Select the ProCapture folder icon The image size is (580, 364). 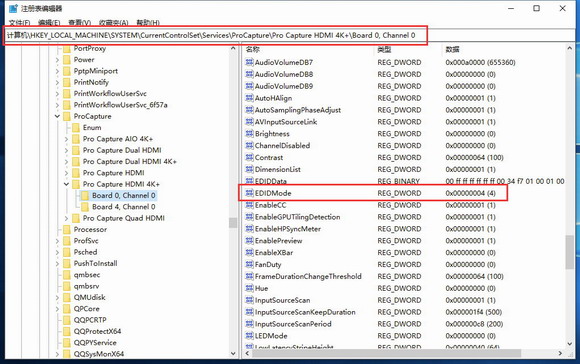[67, 117]
